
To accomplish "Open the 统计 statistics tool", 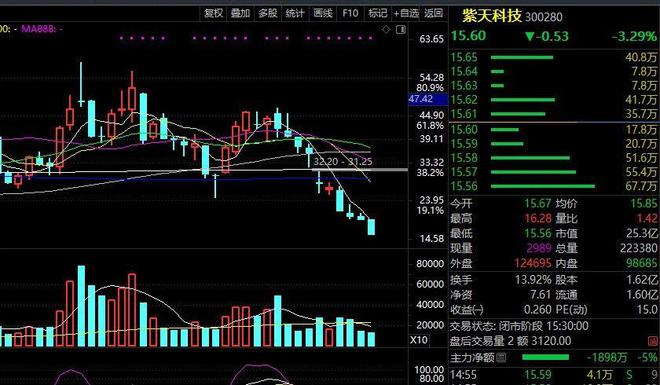I will 295,13.
